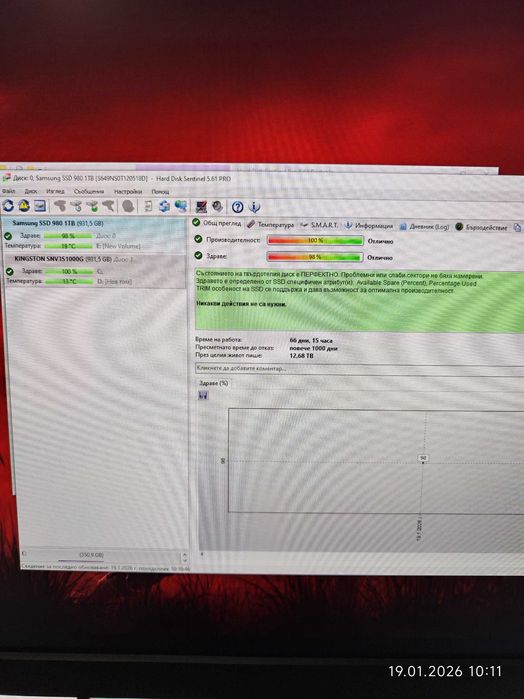Click the blue info About icon in toolbar
The height and width of the screenshot is (699, 524).
(x=254, y=207)
